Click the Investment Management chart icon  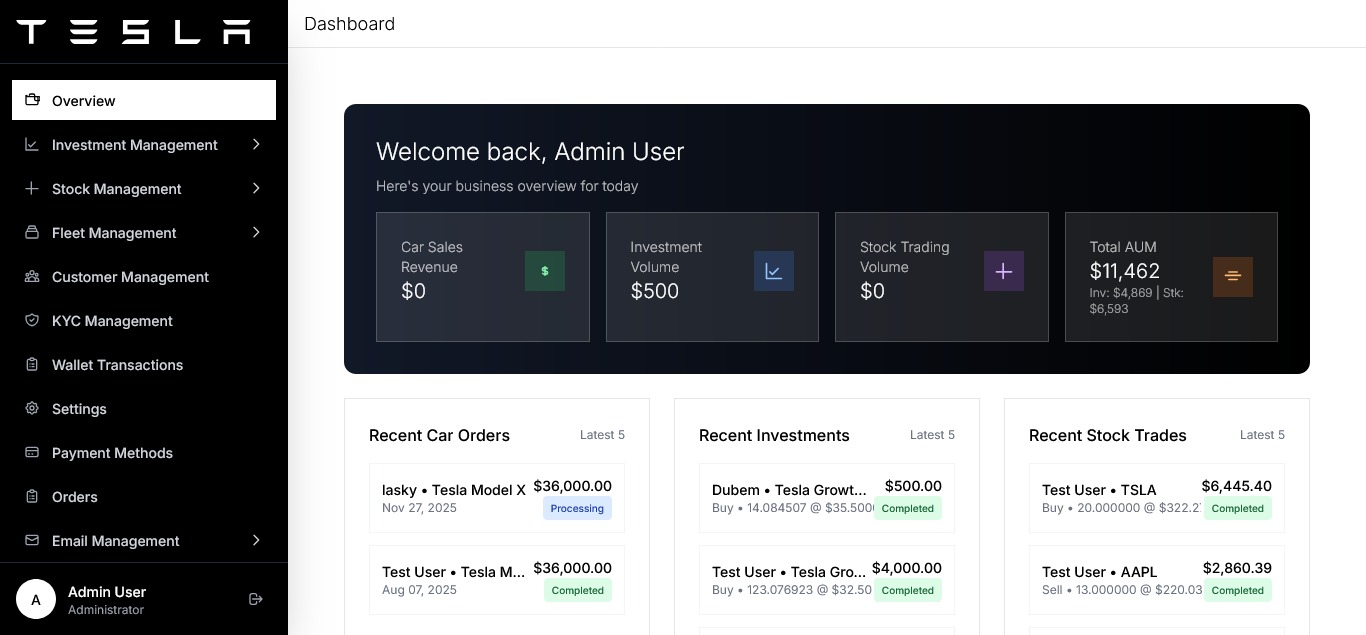[x=32, y=144]
